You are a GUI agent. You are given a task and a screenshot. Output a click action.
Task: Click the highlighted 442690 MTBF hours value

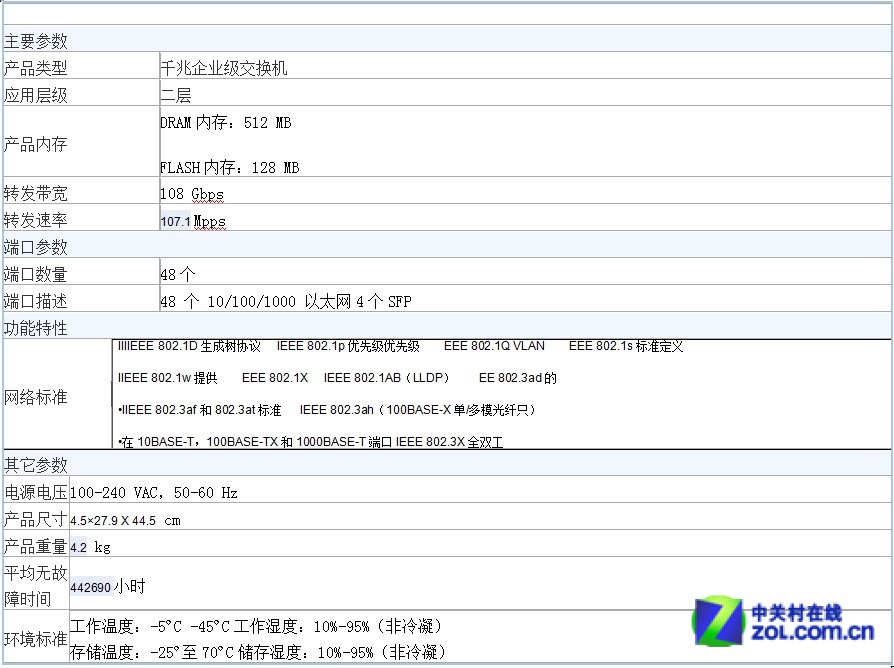point(91,587)
